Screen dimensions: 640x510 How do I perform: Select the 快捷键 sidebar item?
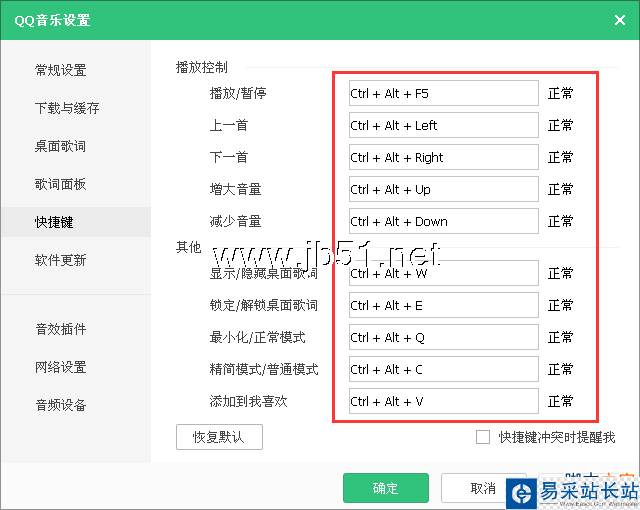(76, 222)
